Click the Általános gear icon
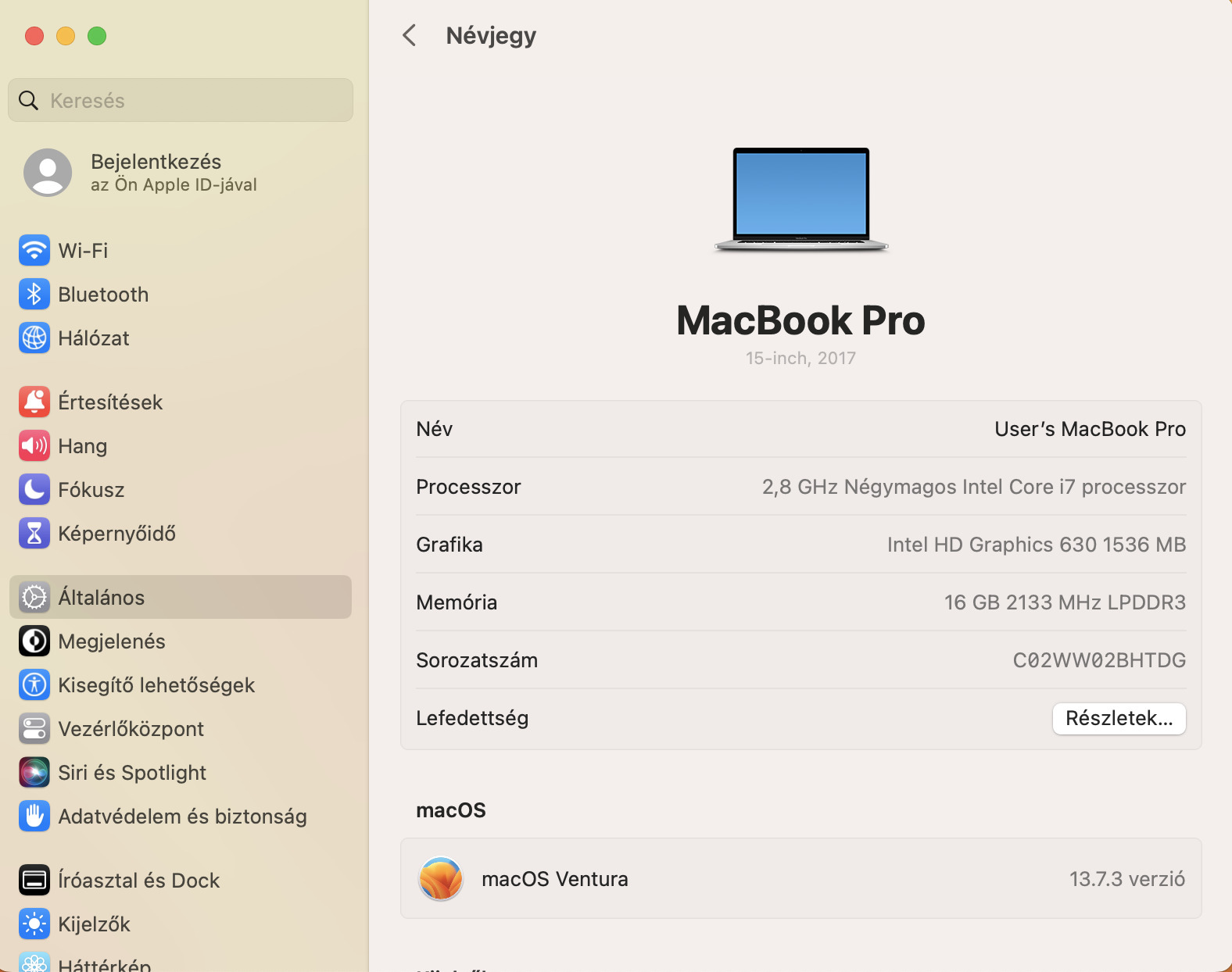Viewport: 1232px width, 972px height. [x=34, y=598]
